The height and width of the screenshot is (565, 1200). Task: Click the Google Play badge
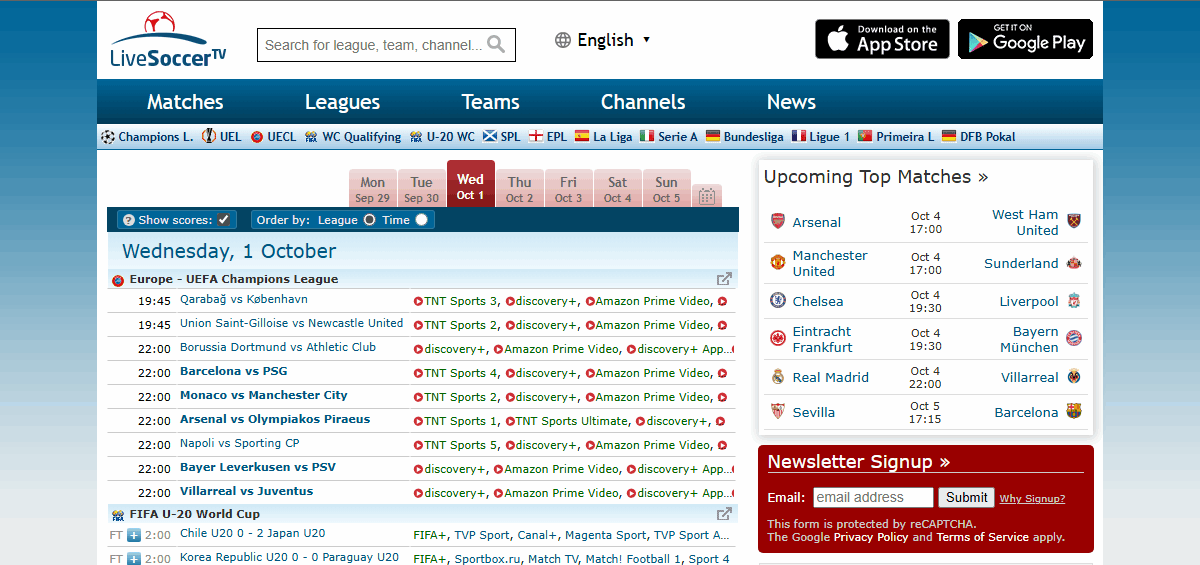[x=1025, y=40]
